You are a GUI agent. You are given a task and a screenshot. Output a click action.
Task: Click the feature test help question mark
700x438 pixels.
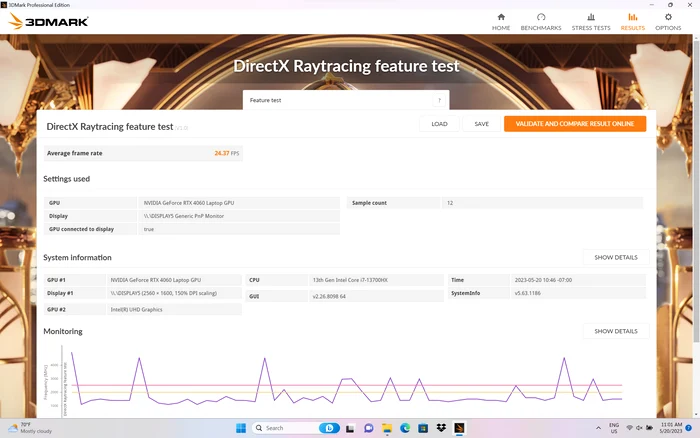coord(439,100)
